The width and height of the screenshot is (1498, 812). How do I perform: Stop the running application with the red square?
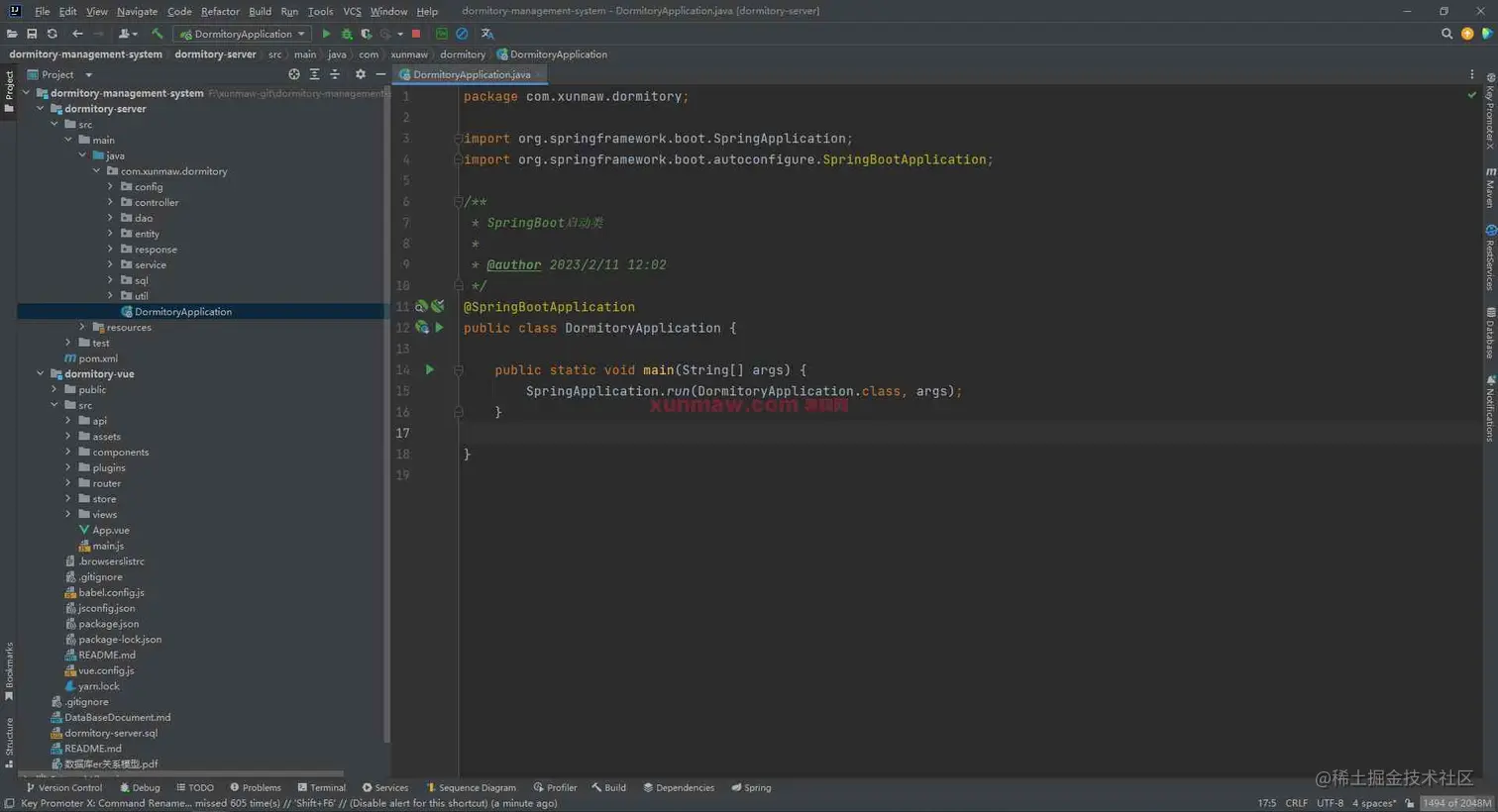point(416,34)
